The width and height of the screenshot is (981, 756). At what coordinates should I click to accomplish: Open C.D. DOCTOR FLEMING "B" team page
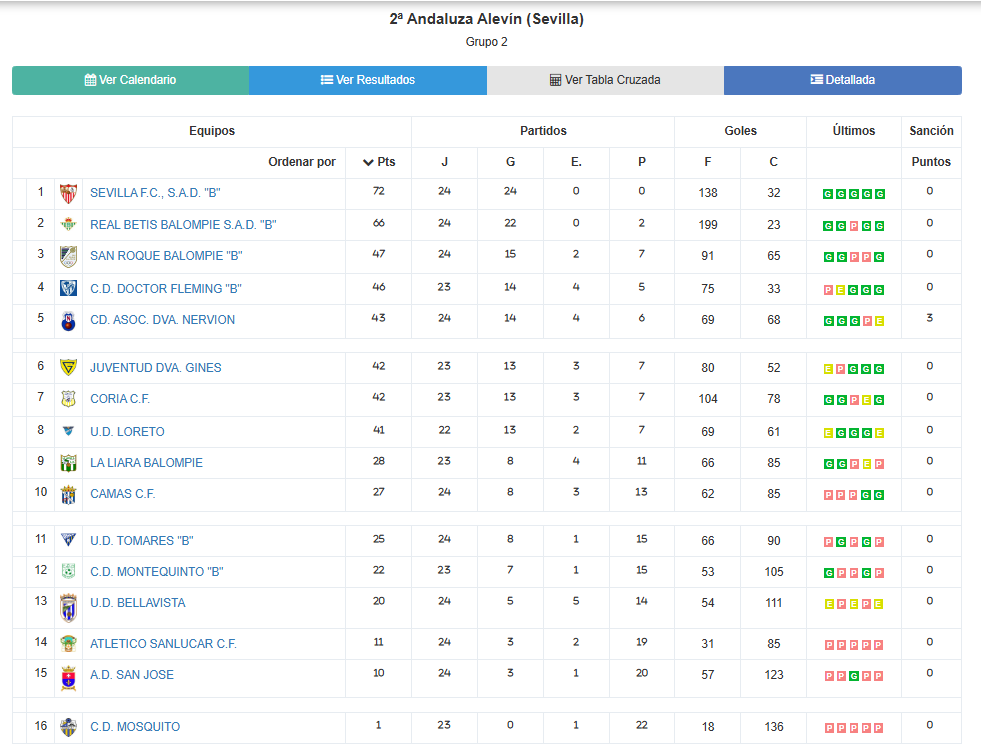pos(166,289)
